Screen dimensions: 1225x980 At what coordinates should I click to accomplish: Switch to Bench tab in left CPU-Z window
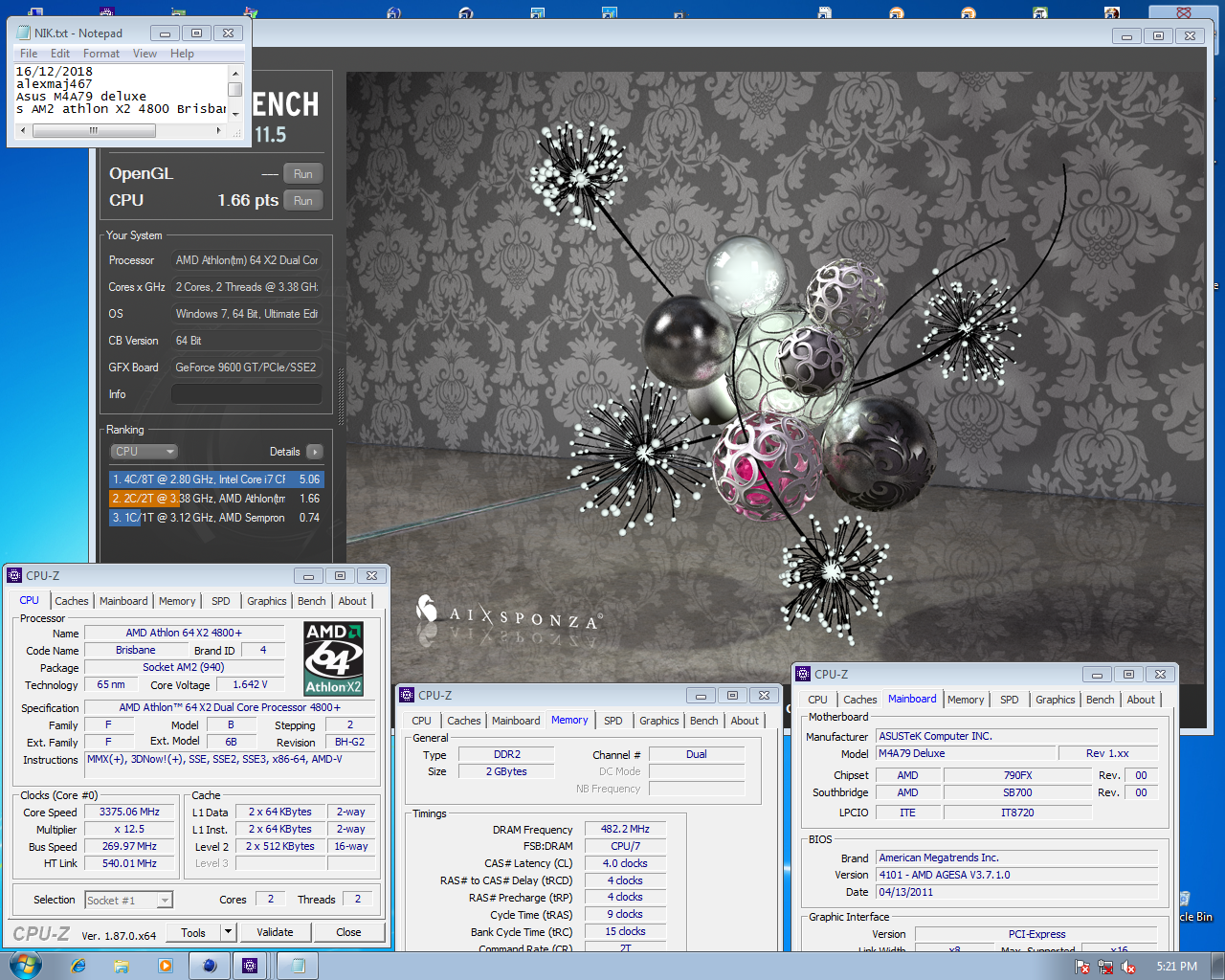click(x=312, y=601)
